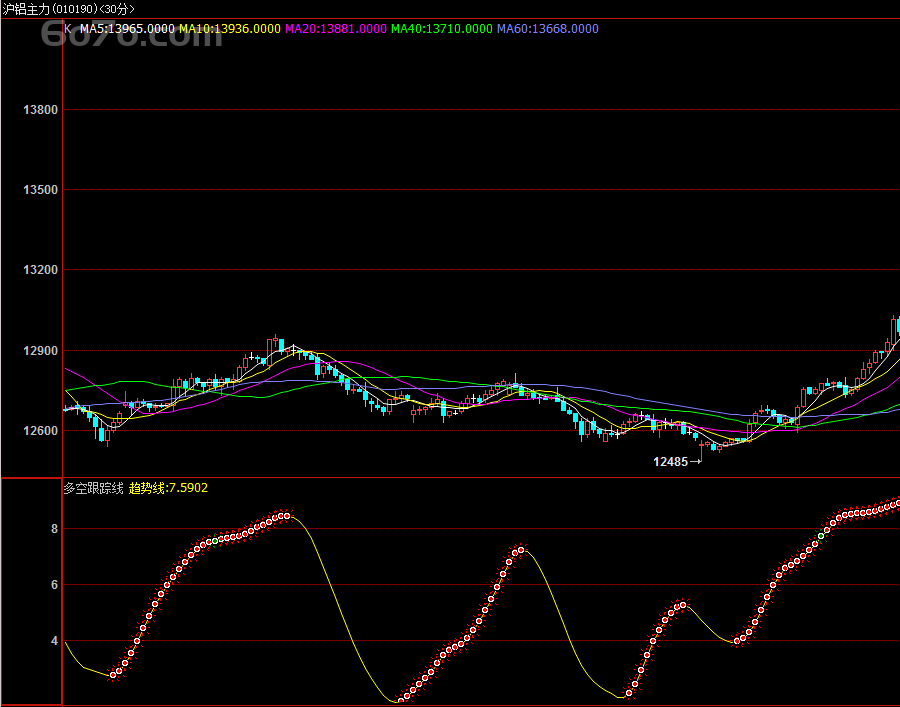Screen dimensions: 900x707
Task: Select the green MA40 indicator label
Action: coord(441,29)
